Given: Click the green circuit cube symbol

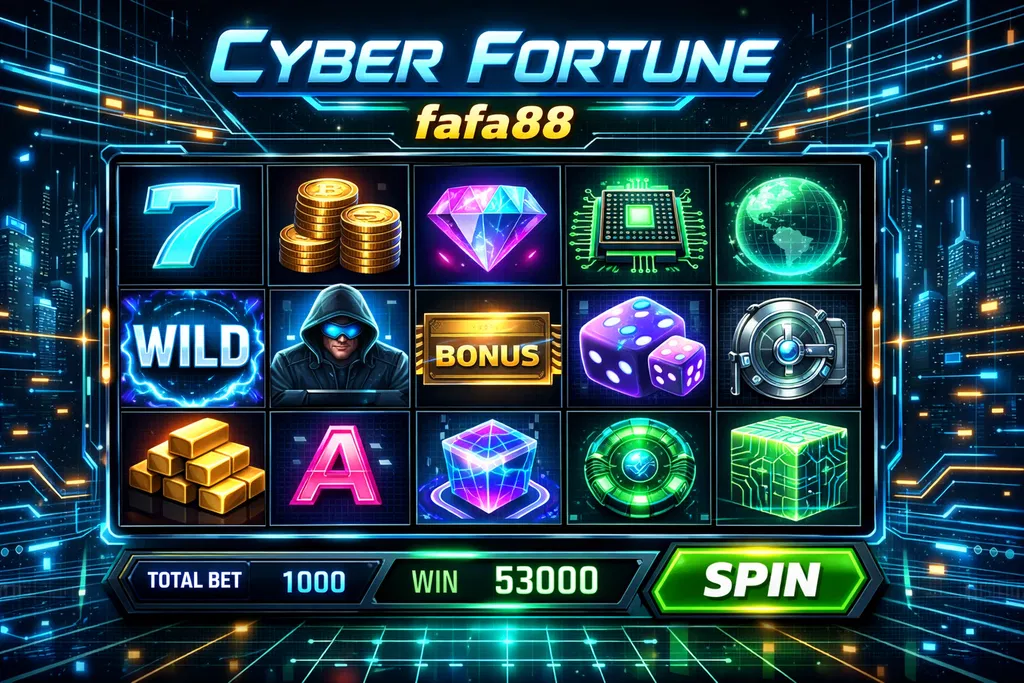Looking at the screenshot, I should tap(788, 468).
